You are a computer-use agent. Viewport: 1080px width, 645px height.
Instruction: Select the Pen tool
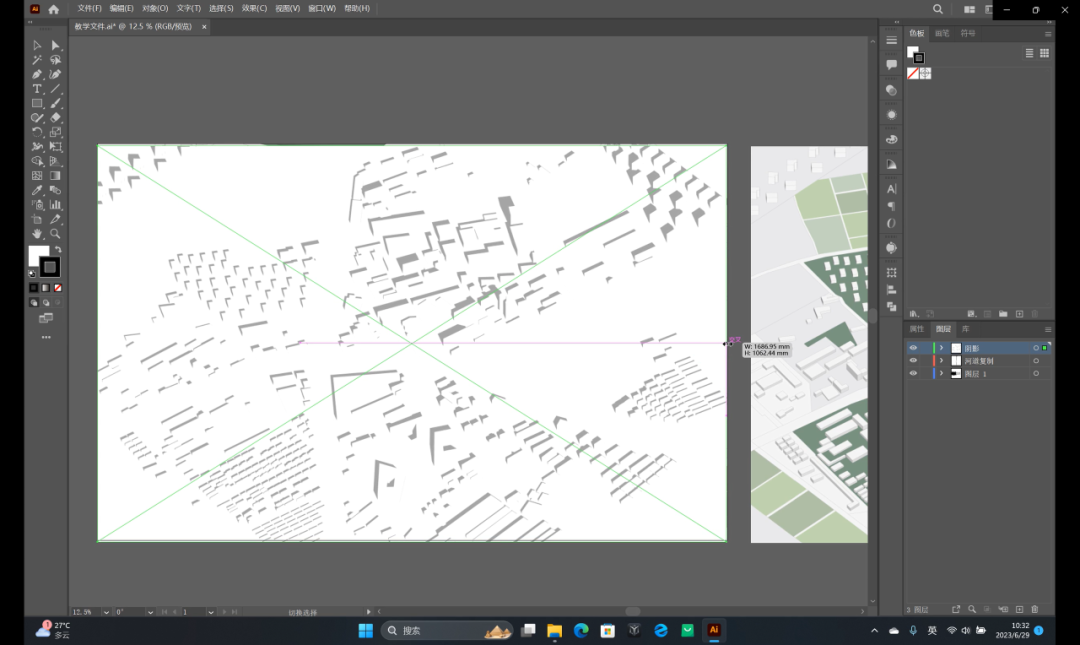pos(37,74)
